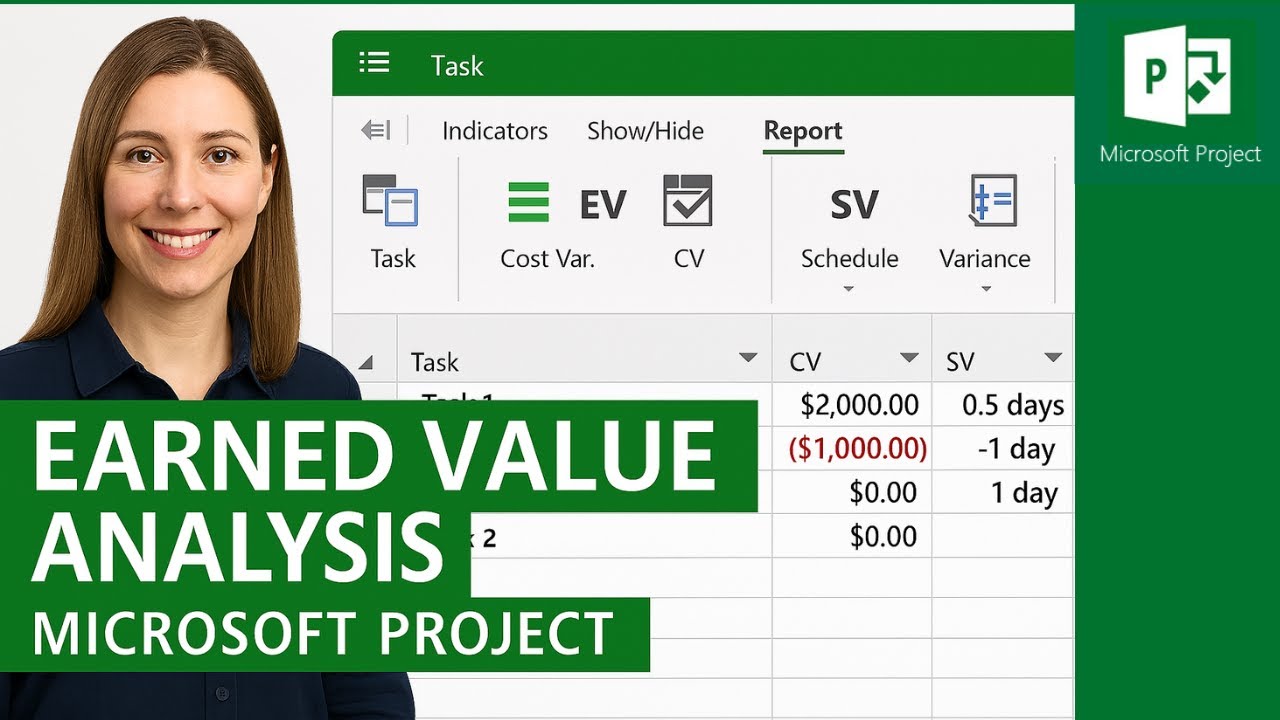Open the CV column filter dropdown
Screen dimensions: 1280x720
pyautogui.click(x=909, y=358)
